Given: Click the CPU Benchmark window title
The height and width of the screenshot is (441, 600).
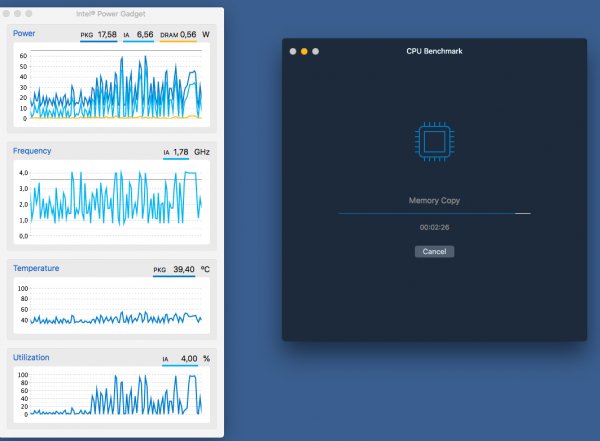Looking at the screenshot, I should tap(434, 51).
